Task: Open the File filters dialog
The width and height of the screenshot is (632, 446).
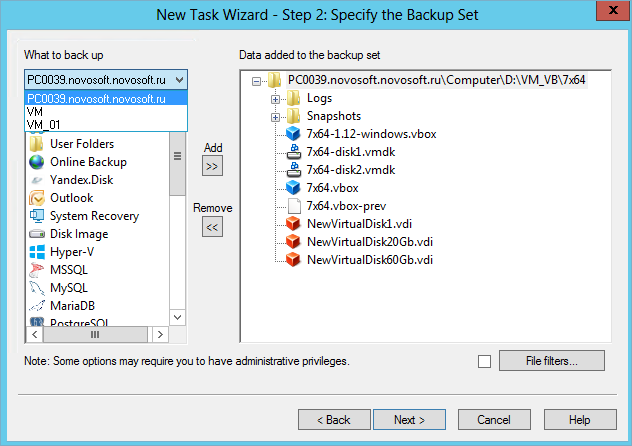Action: (x=552, y=361)
